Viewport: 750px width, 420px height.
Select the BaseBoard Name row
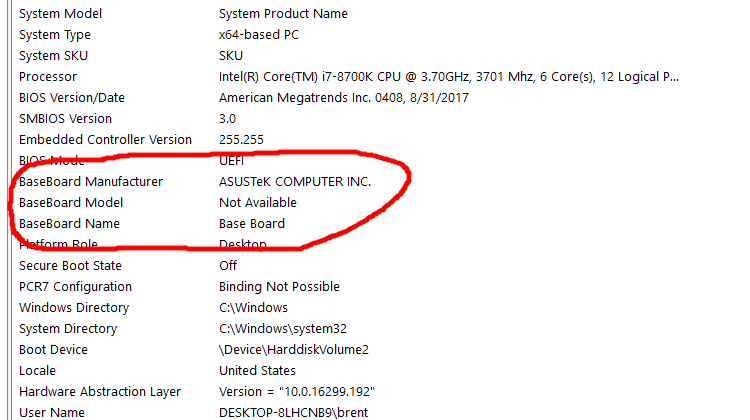(378, 224)
